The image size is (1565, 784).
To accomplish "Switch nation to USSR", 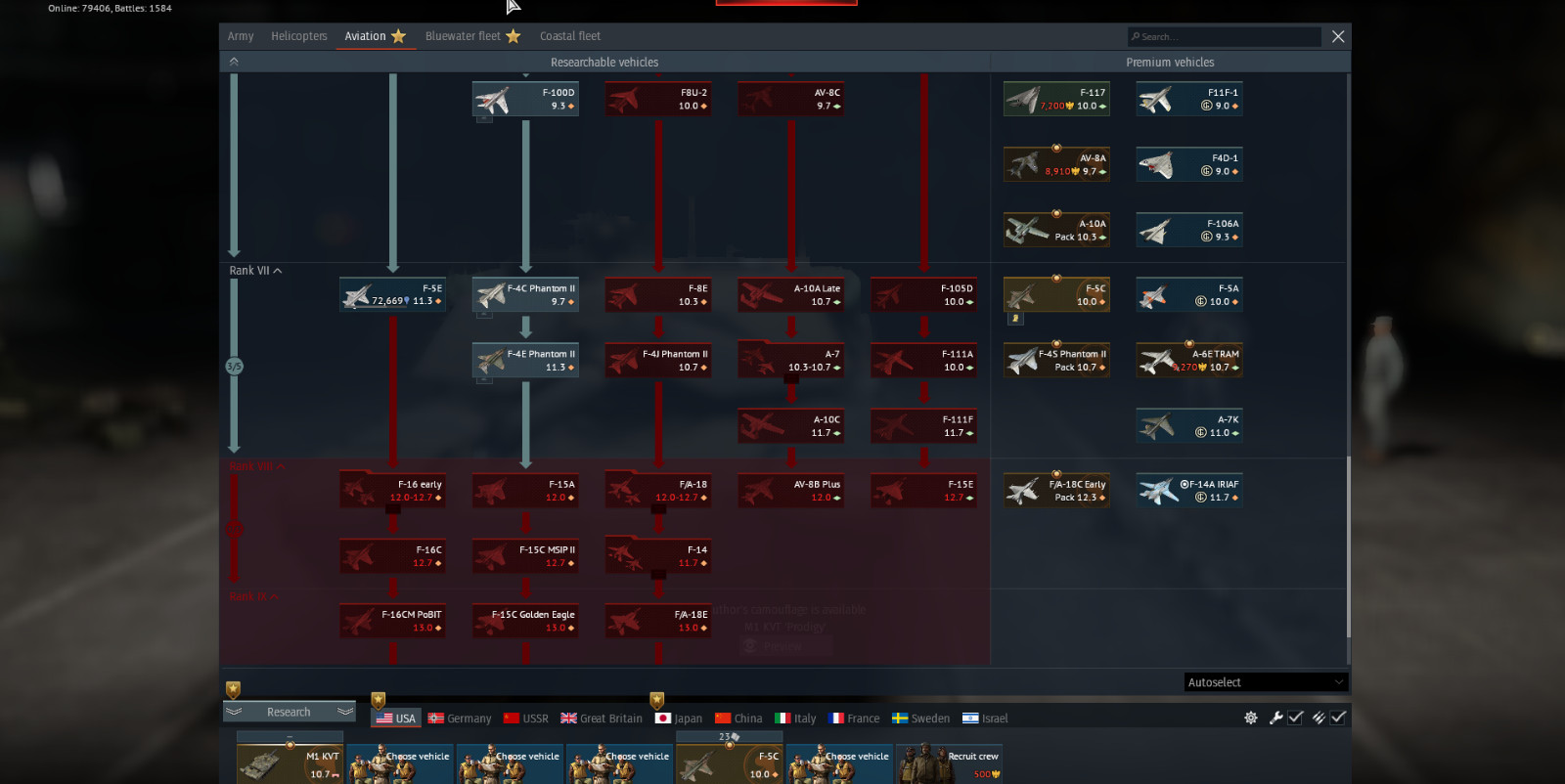I will pyautogui.click(x=525, y=719).
